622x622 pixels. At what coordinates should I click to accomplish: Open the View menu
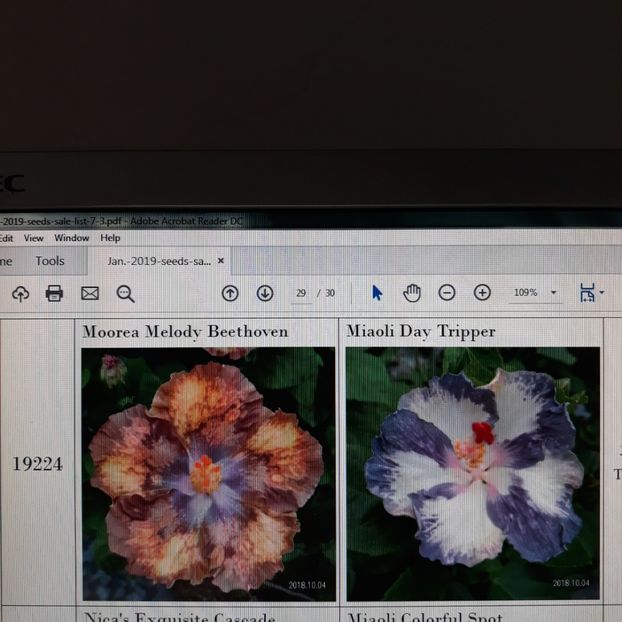coord(34,238)
